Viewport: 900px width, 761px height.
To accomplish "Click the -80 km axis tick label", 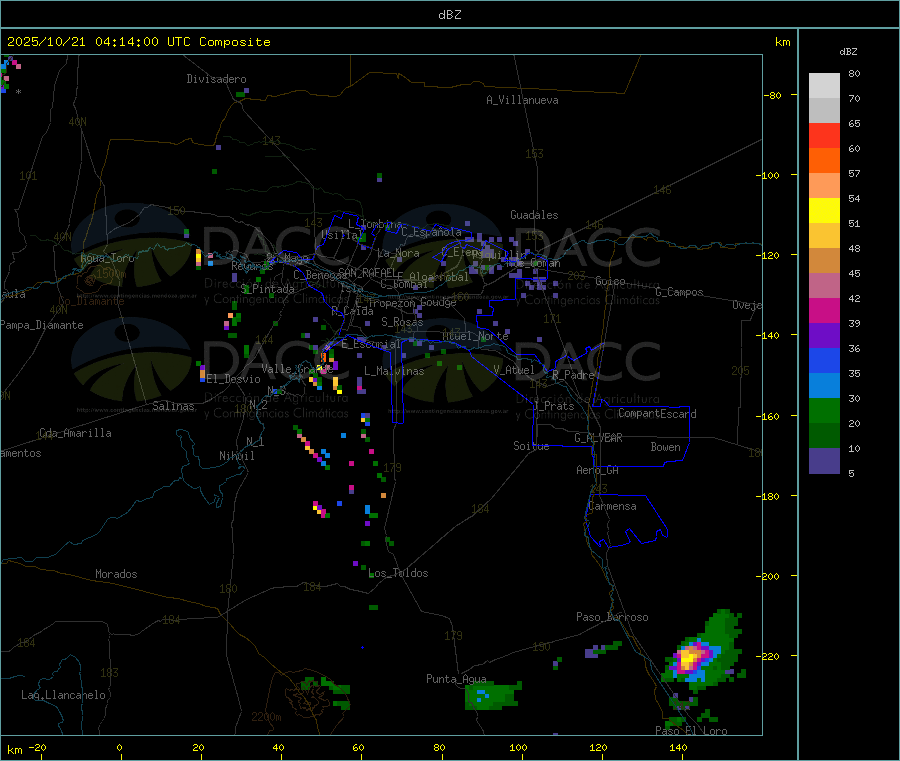I will (x=773, y=95).
